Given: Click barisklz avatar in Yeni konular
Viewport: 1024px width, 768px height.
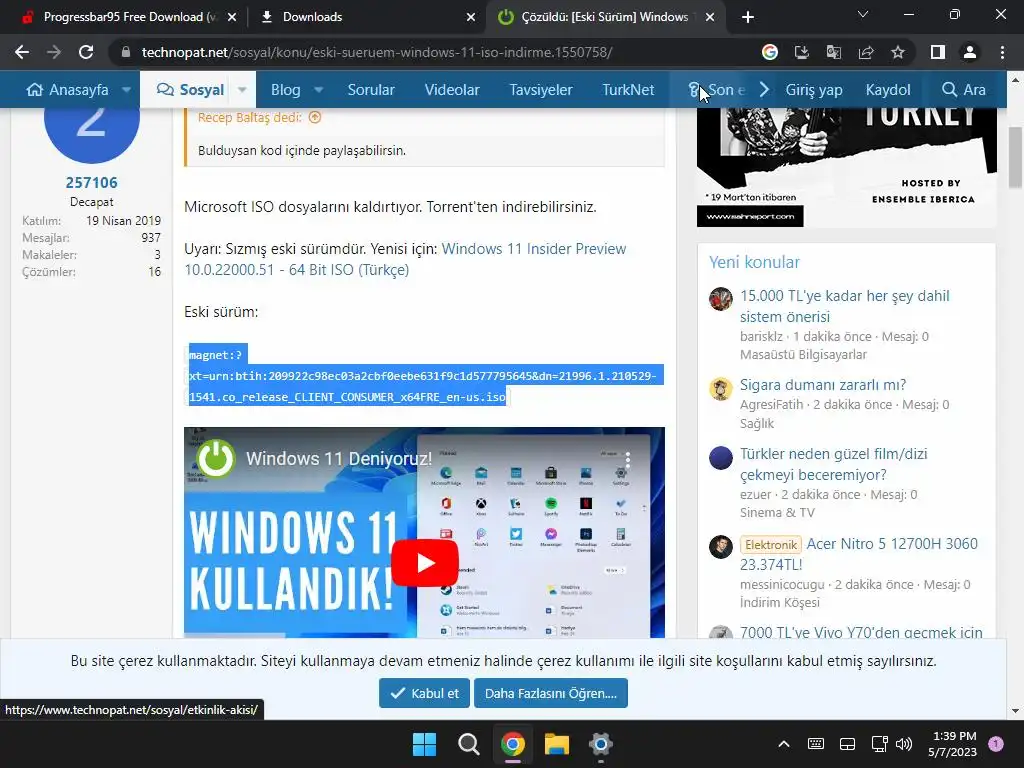Looking at the screenshot, I should coord(721,299).
